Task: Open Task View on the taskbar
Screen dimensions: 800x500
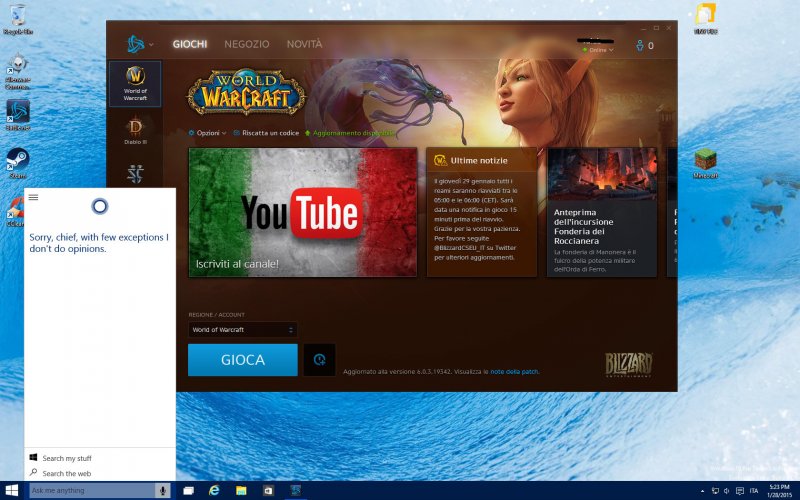Action: [x=188, y=490]
